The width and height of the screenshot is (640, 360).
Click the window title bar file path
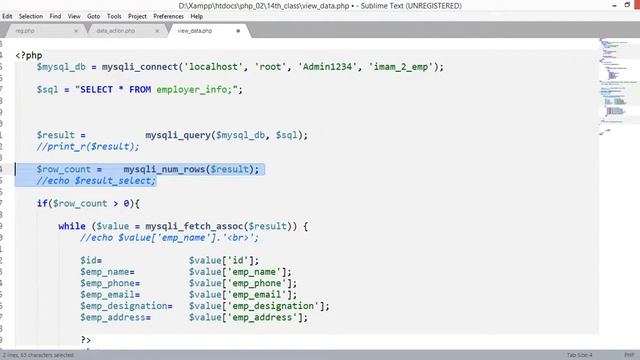click(x=264, y=6)
